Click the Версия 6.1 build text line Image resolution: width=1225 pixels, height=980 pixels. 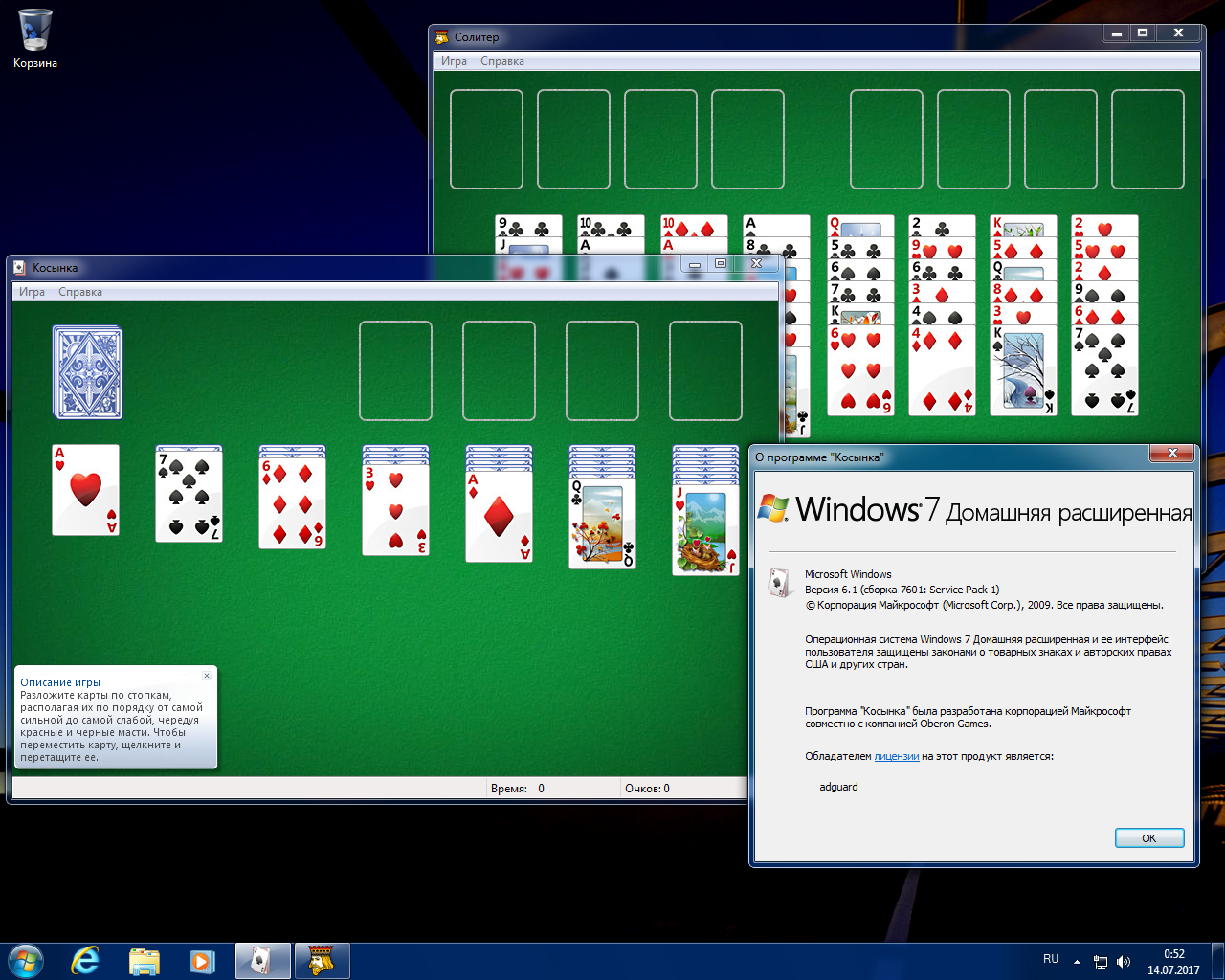[x=902, y=590]
